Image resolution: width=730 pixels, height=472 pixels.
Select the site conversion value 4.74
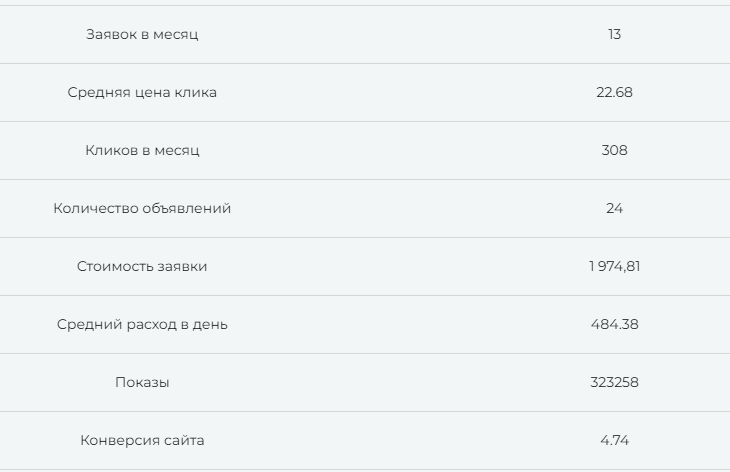coord(614,440)
